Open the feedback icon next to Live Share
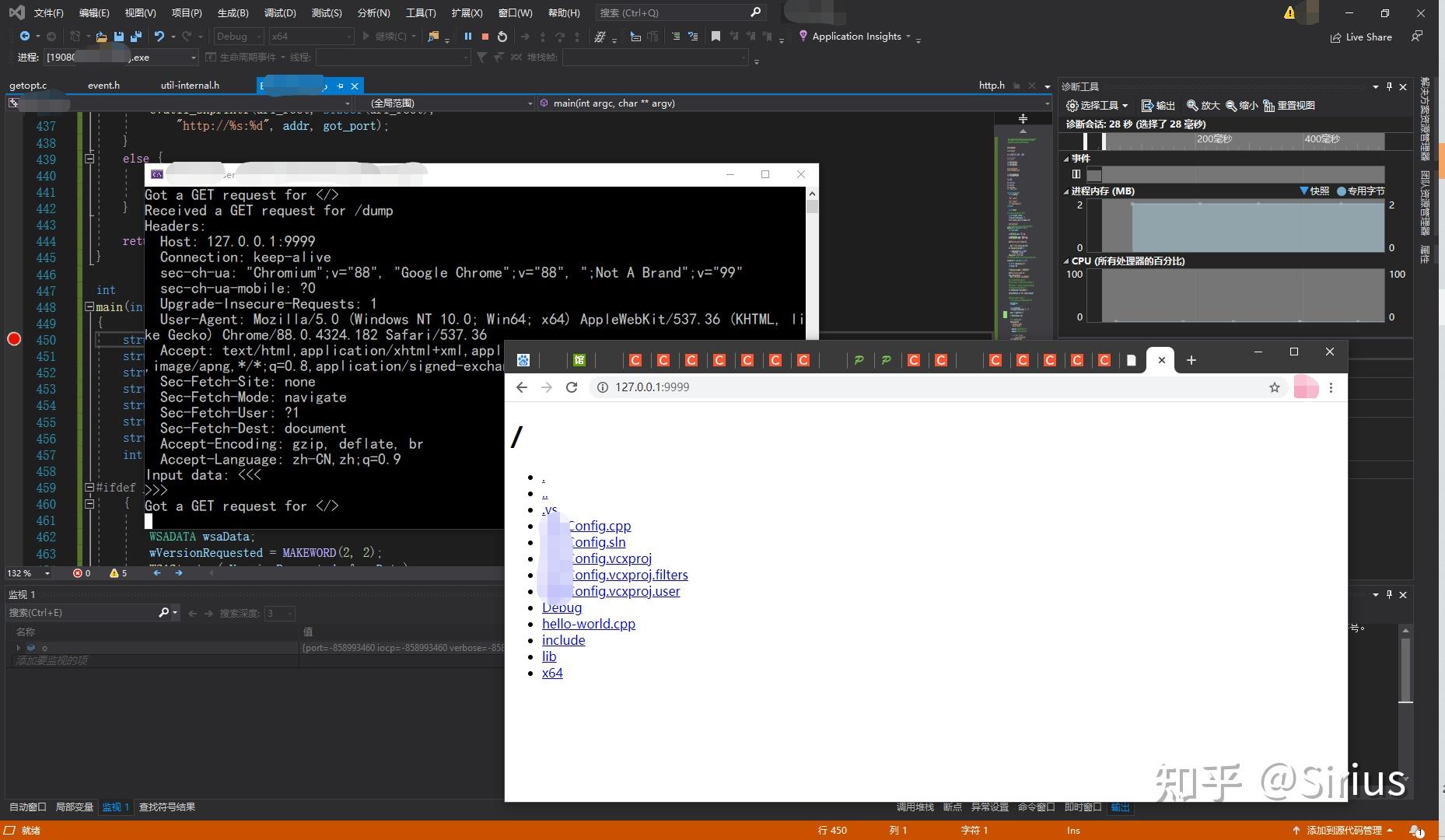1445x840 pixels. pyautogui.click(x=1417, y=37)
